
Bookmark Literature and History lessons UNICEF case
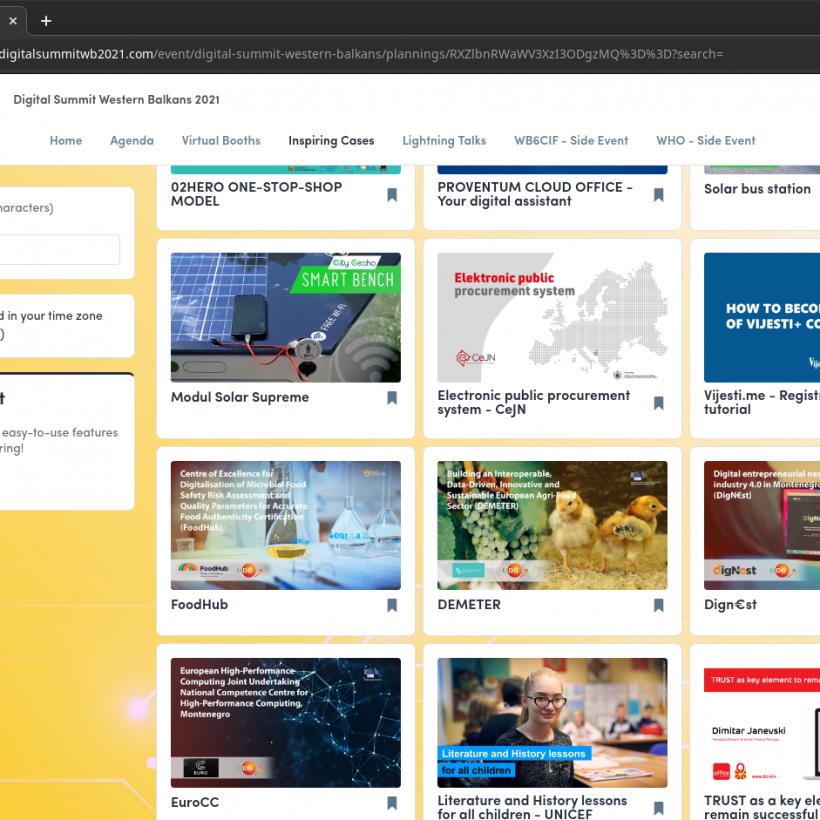tap(658, 808)
